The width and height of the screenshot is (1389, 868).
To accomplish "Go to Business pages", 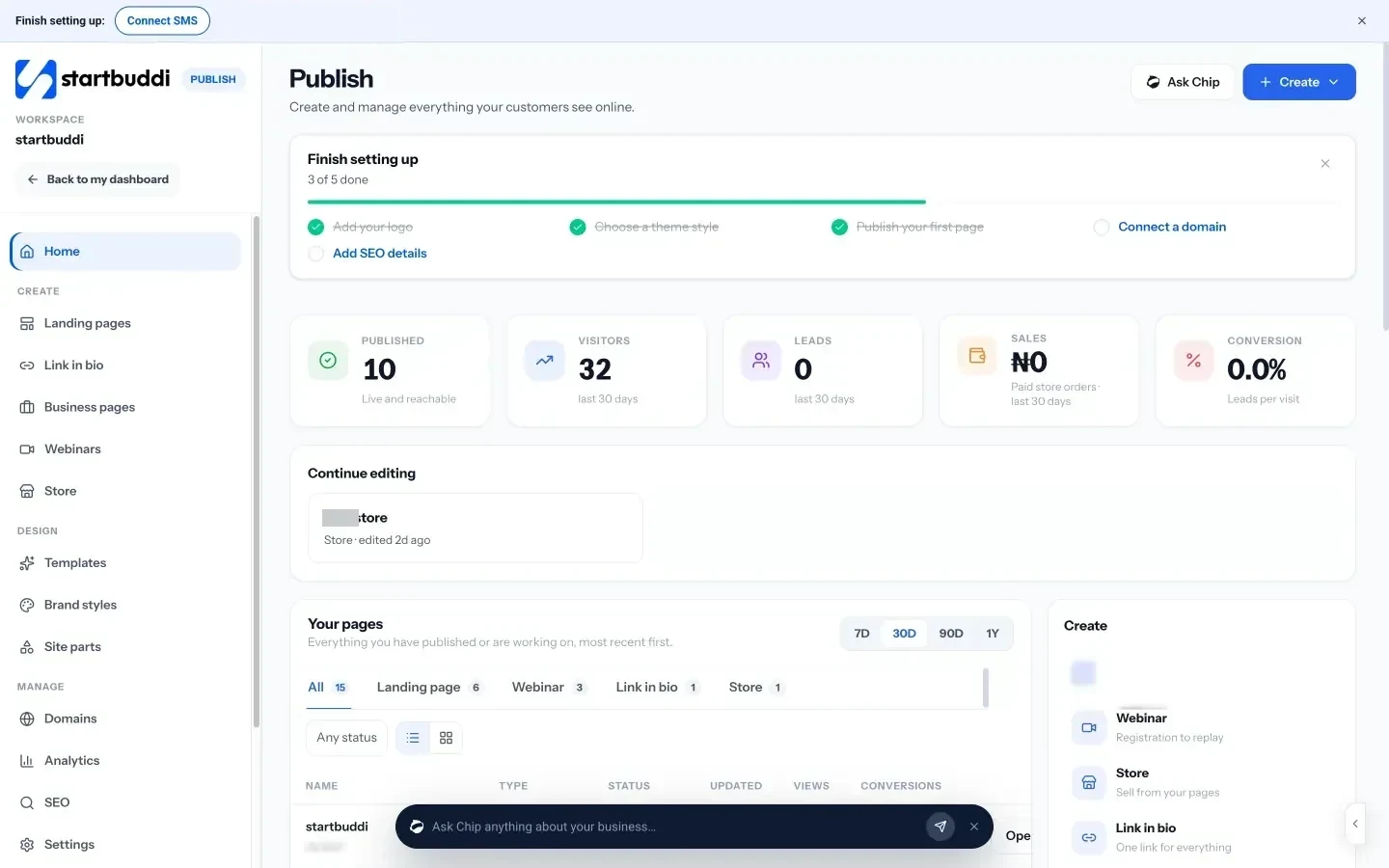I will click(x=125, y=407).
